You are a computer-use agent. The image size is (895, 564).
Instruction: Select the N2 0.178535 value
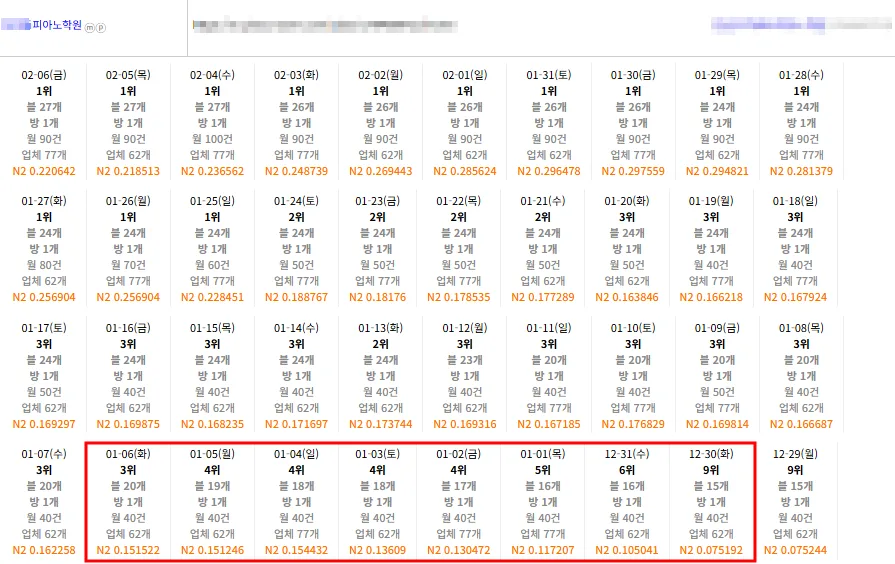click(458, 297)
